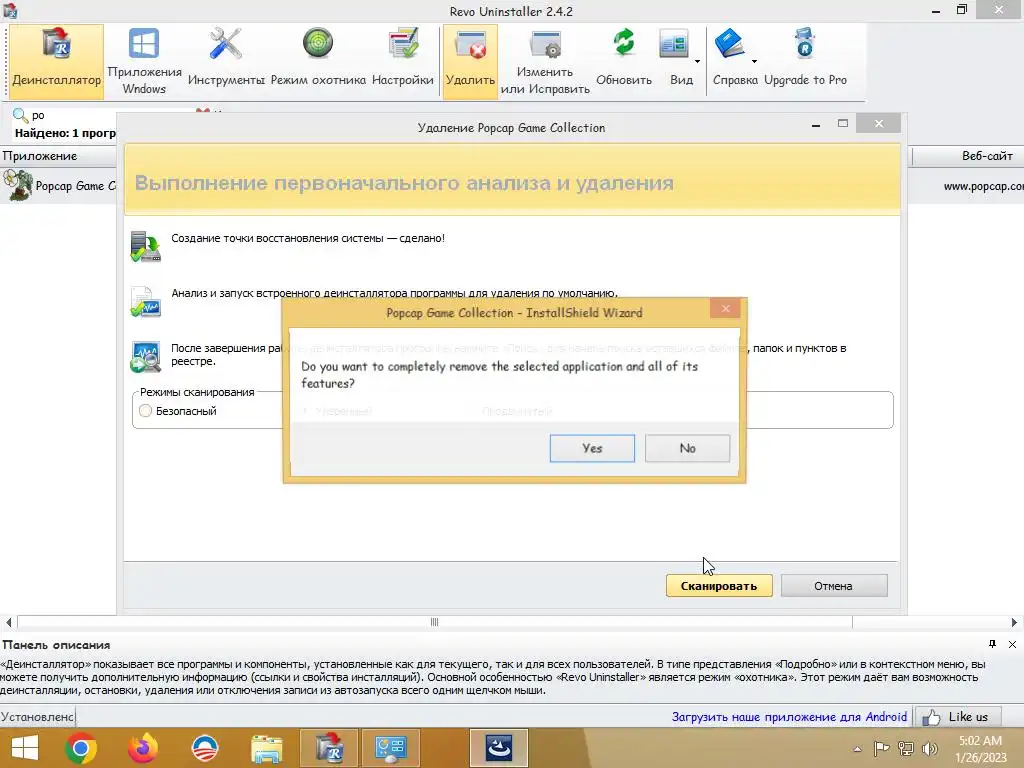Click No in InstallShield Wizard dialog

(687, 449)
